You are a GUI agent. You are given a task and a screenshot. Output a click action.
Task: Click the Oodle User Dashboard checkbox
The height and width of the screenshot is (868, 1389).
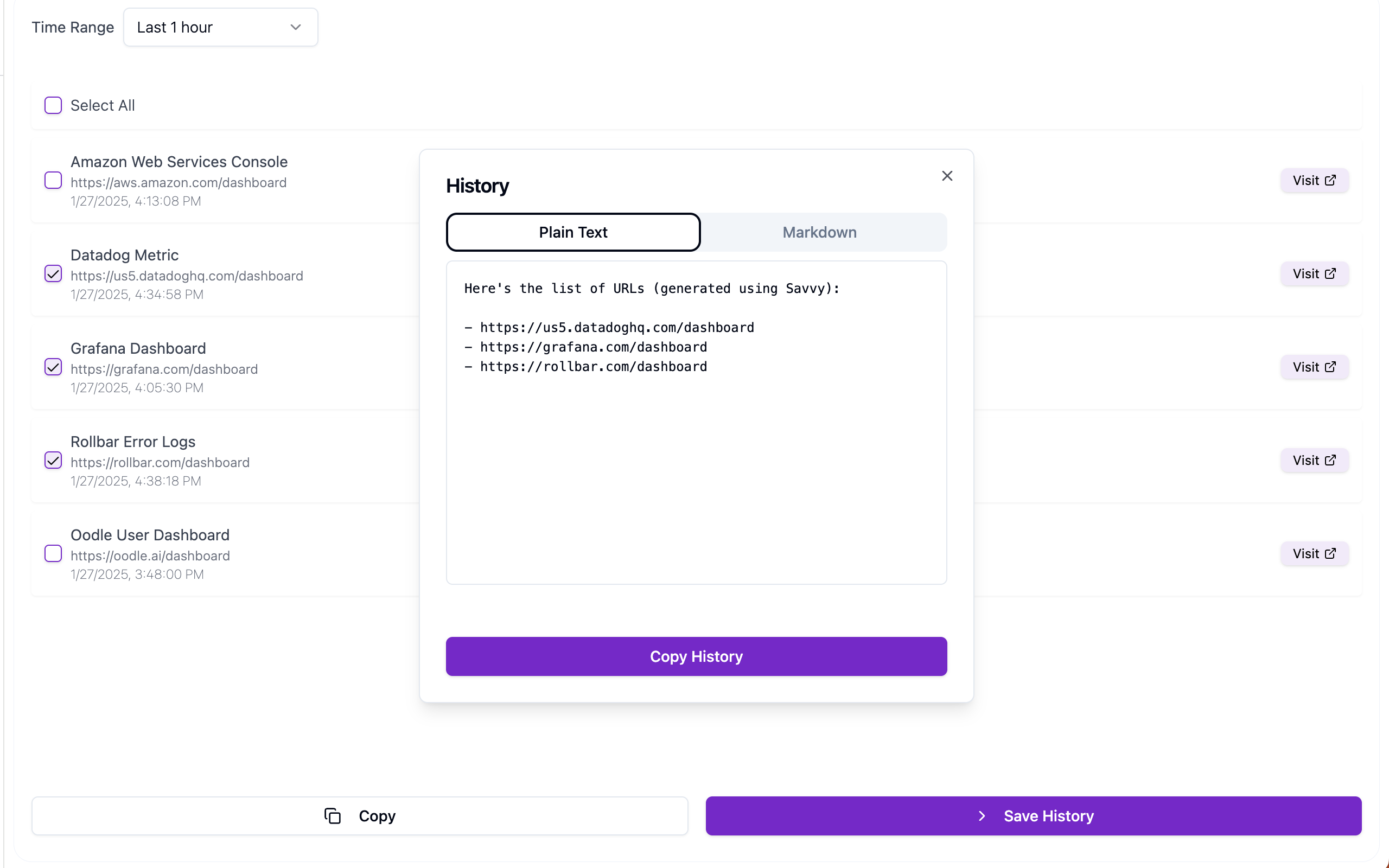[53, 553]
